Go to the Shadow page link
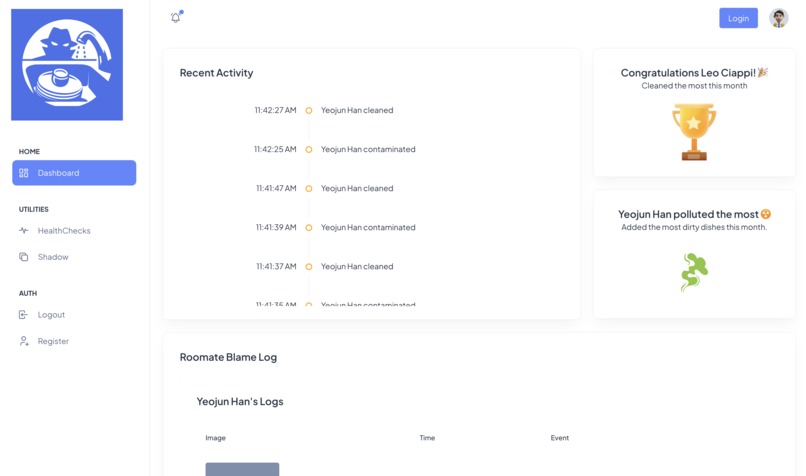Viewport: 806px width, 476px height. point(53,257)
